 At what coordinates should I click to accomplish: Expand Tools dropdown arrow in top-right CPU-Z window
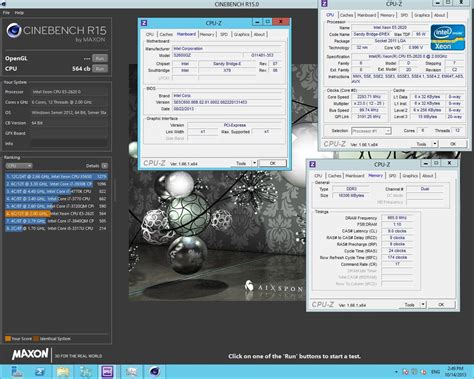(x=435, y=144)
